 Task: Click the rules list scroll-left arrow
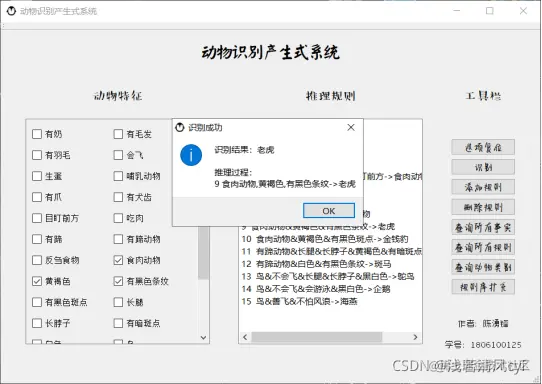click(x=245, y=337)
